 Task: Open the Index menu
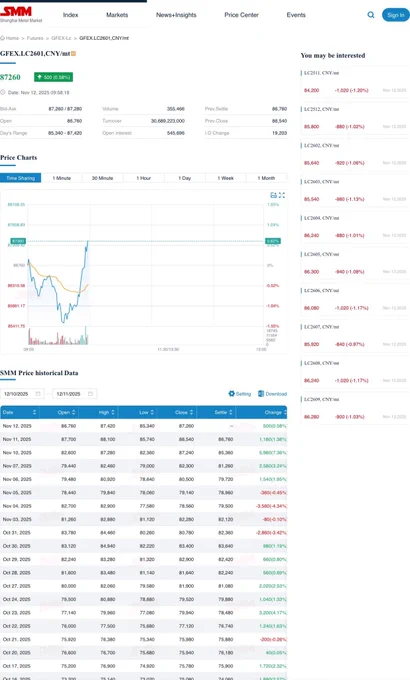71,15
